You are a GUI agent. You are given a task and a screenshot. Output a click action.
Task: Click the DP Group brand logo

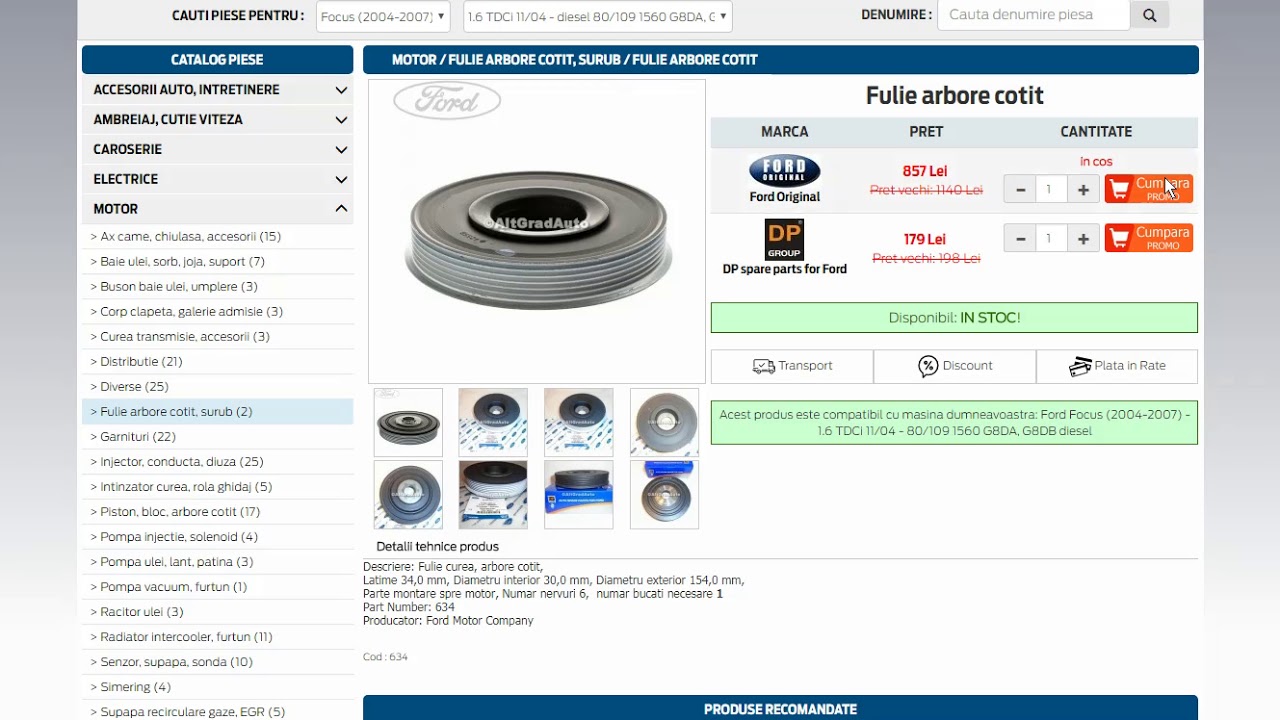point(784,240)
